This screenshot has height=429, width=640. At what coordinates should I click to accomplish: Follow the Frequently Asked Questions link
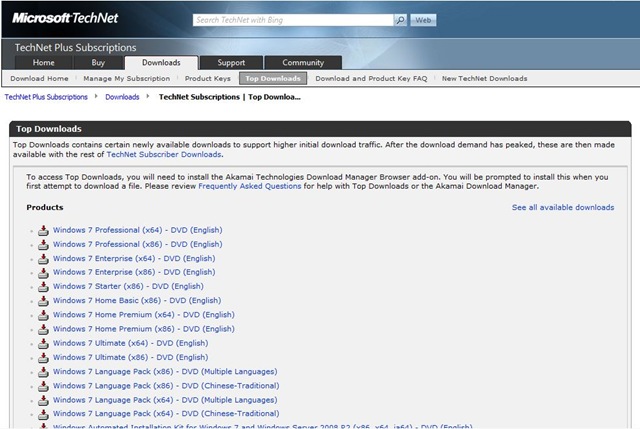(248, 185)
